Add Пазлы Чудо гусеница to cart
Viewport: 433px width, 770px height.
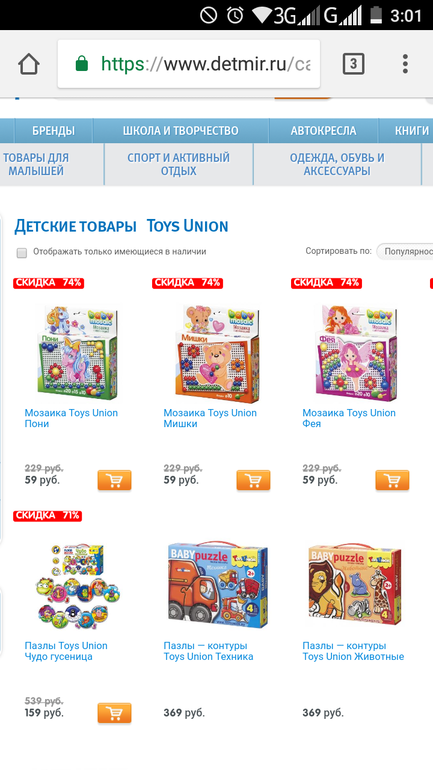pyautogui.click(x=114, y=713)
